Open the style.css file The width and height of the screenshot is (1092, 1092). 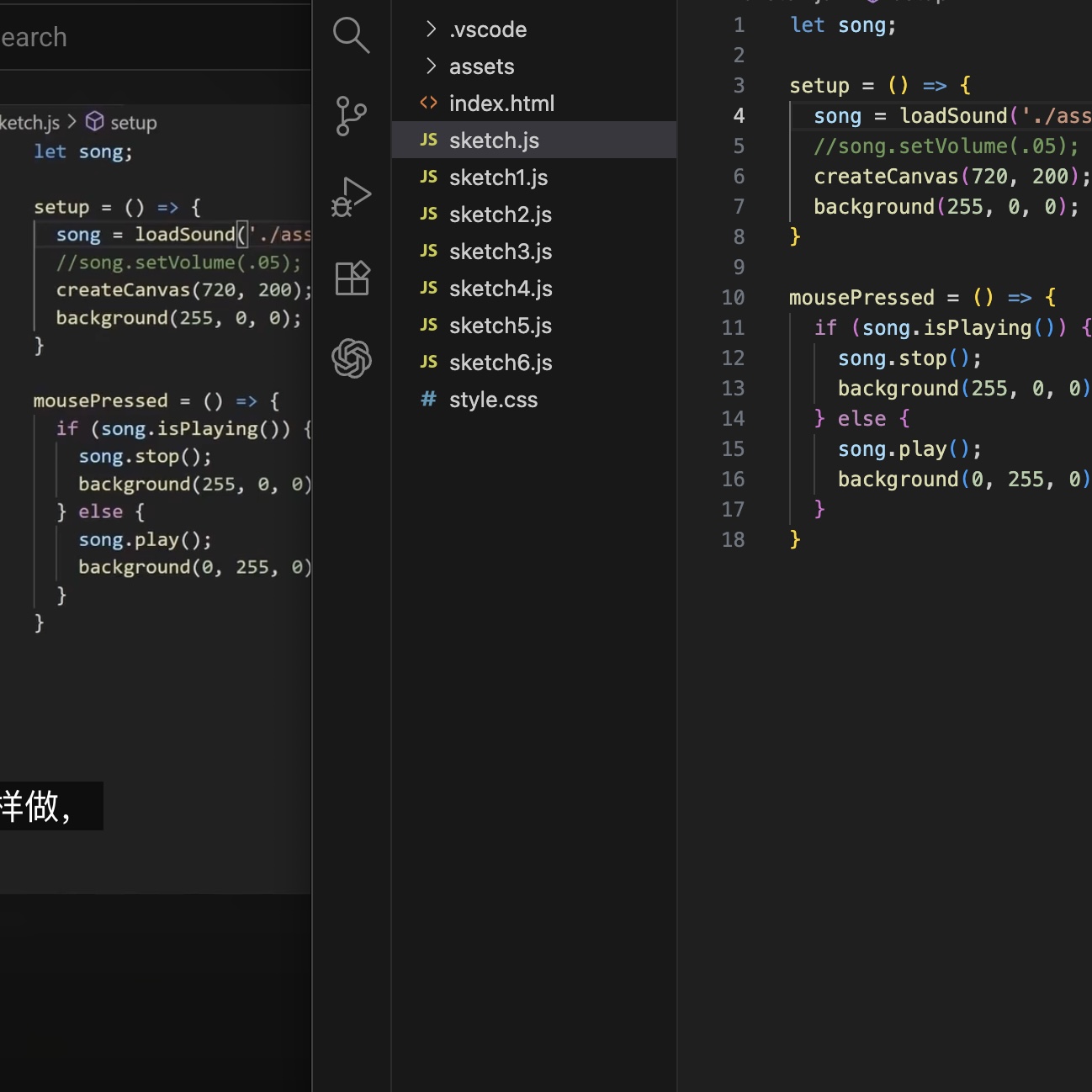[x=493, y=400]
